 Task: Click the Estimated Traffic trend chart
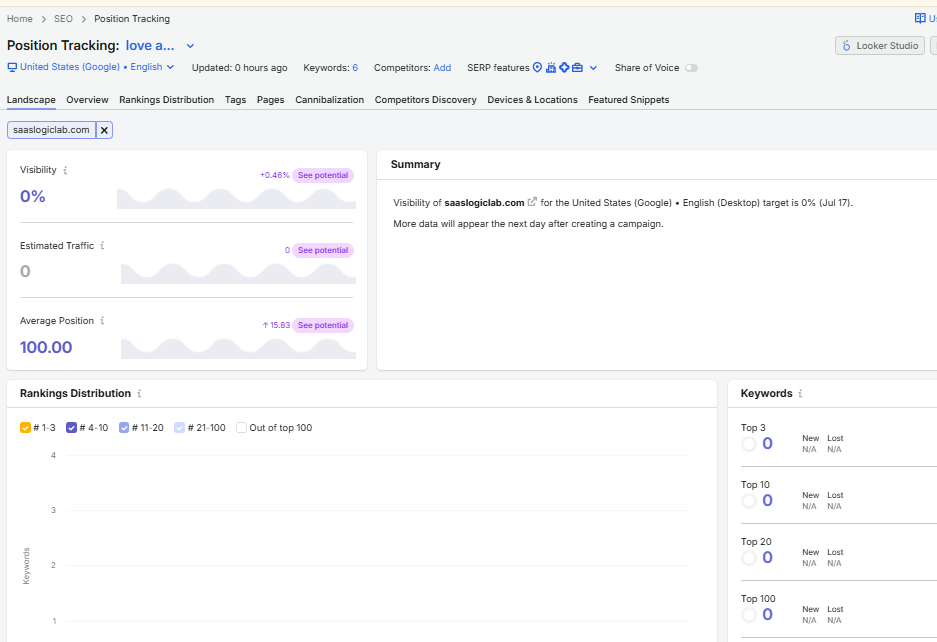click(x=238, y=273)
